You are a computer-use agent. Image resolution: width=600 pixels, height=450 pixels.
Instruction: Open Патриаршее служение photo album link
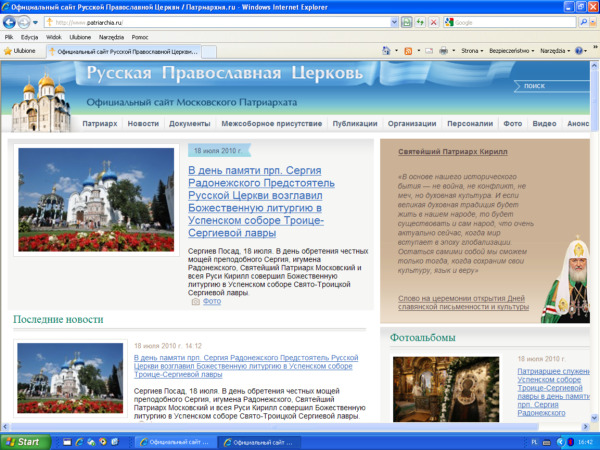[553, 392]
